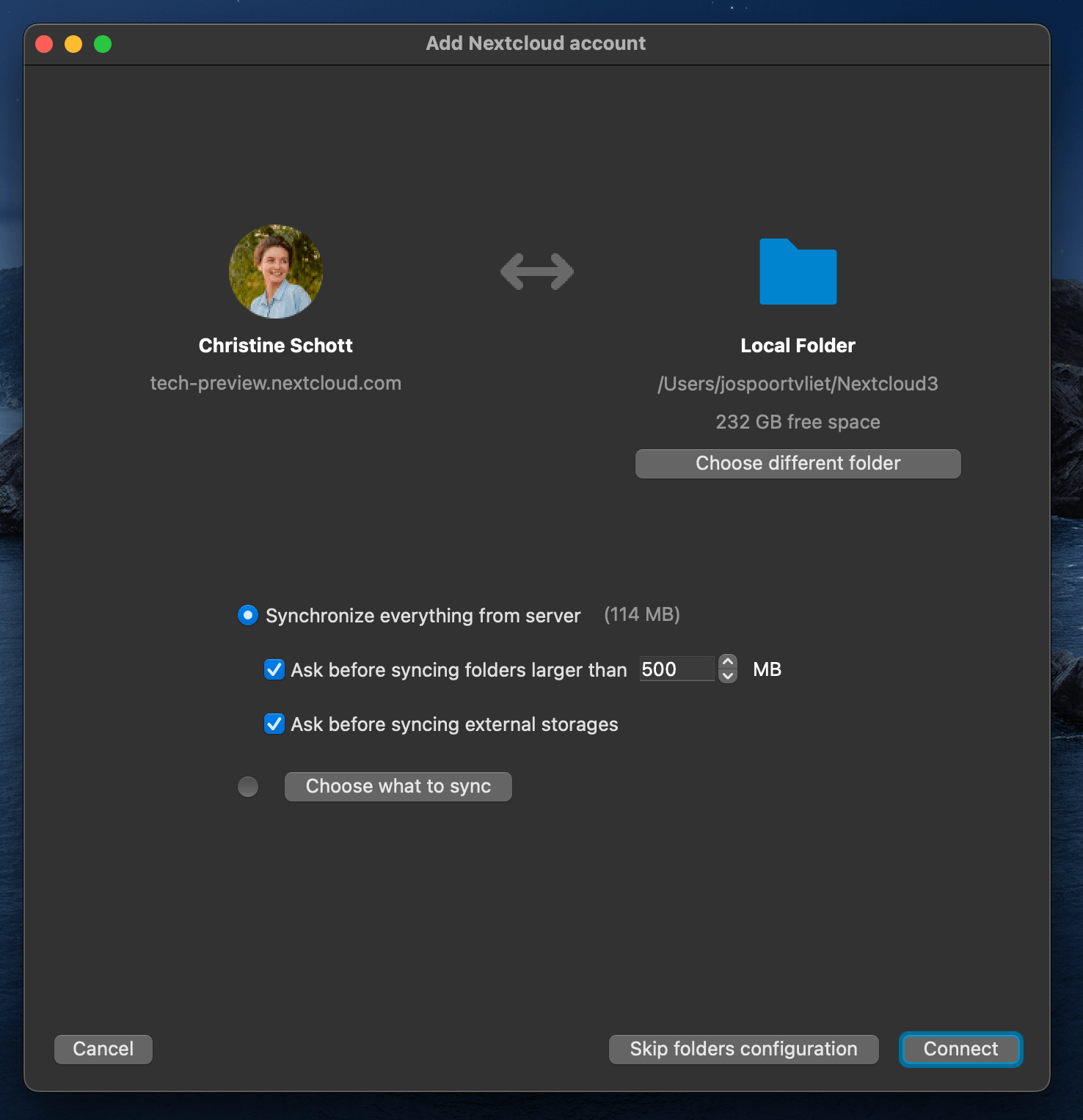Click the blue Local Folder icon
The width and height of the screenshot is (1083, 1120).
(798, 272)
